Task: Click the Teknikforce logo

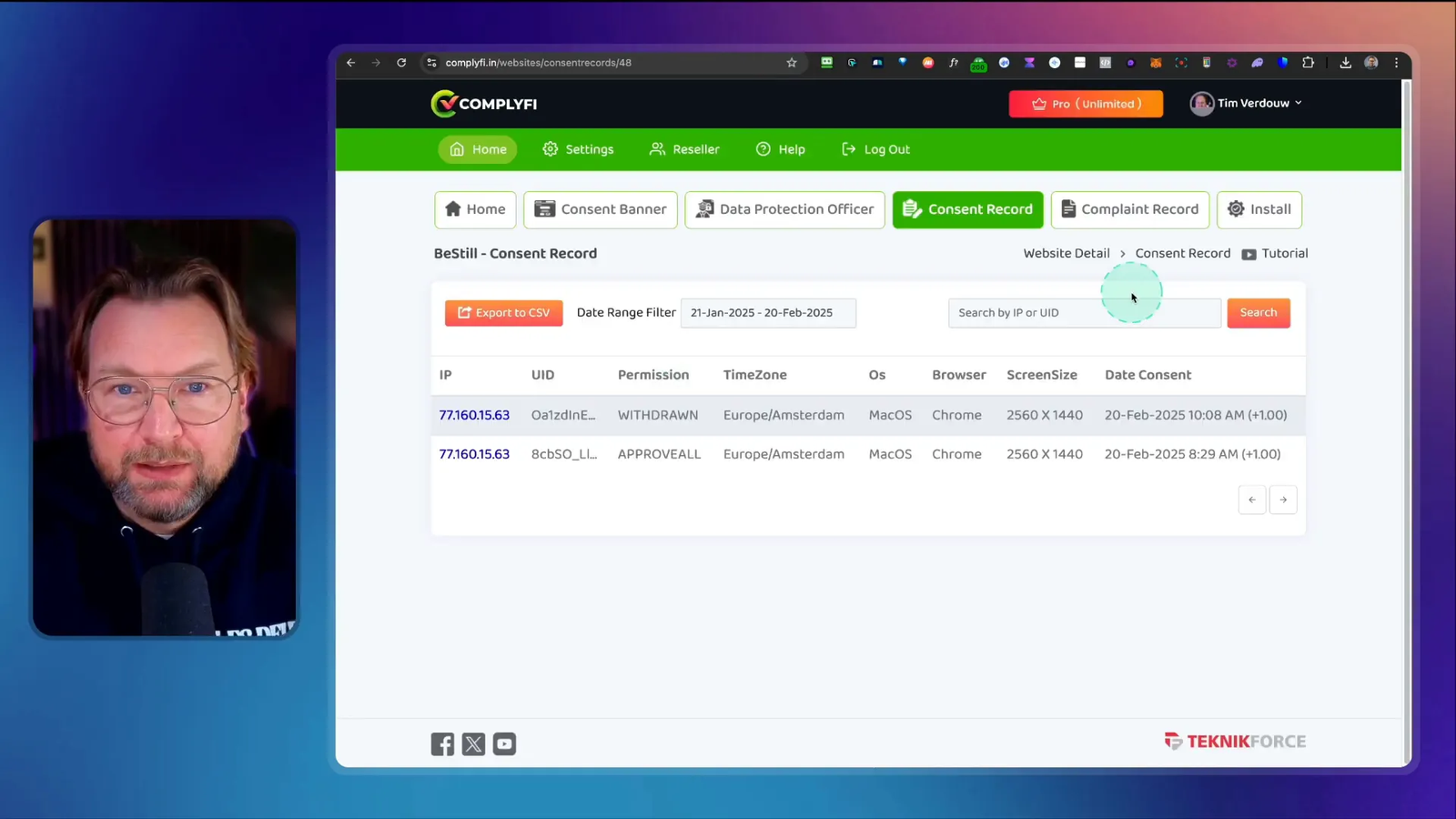Action: coord(1235,741)
